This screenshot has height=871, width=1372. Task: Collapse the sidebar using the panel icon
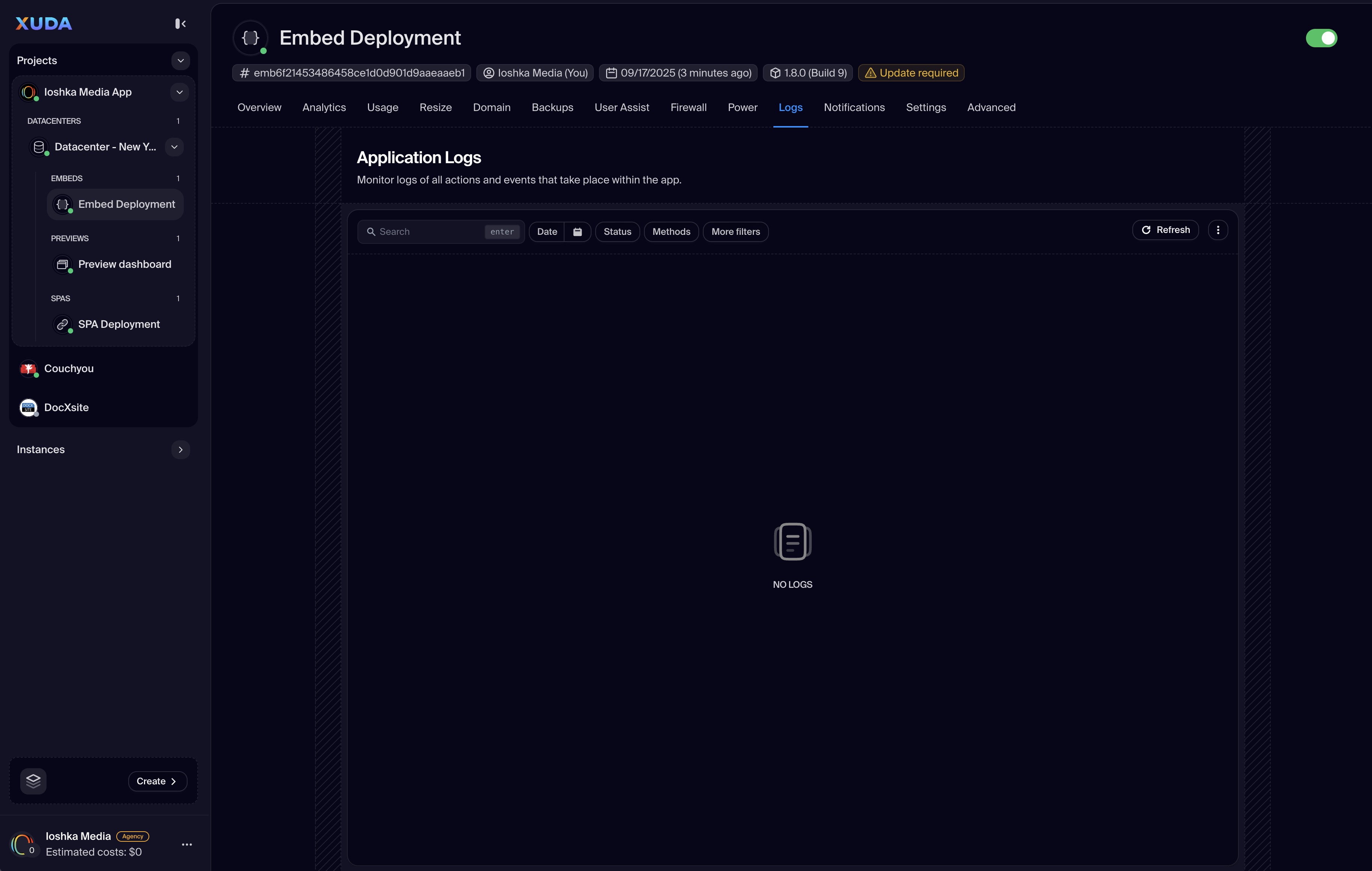pos(180,23)
